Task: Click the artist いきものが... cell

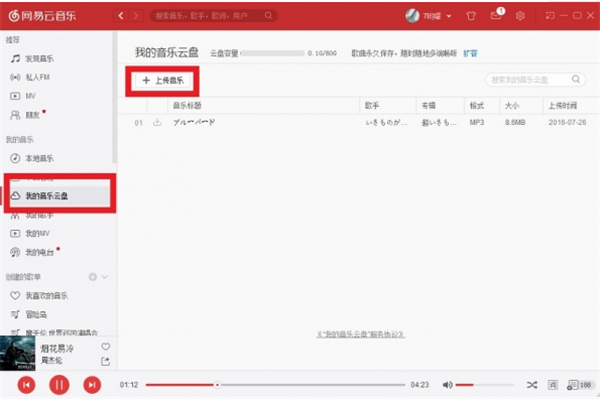Action: point(386,122)
